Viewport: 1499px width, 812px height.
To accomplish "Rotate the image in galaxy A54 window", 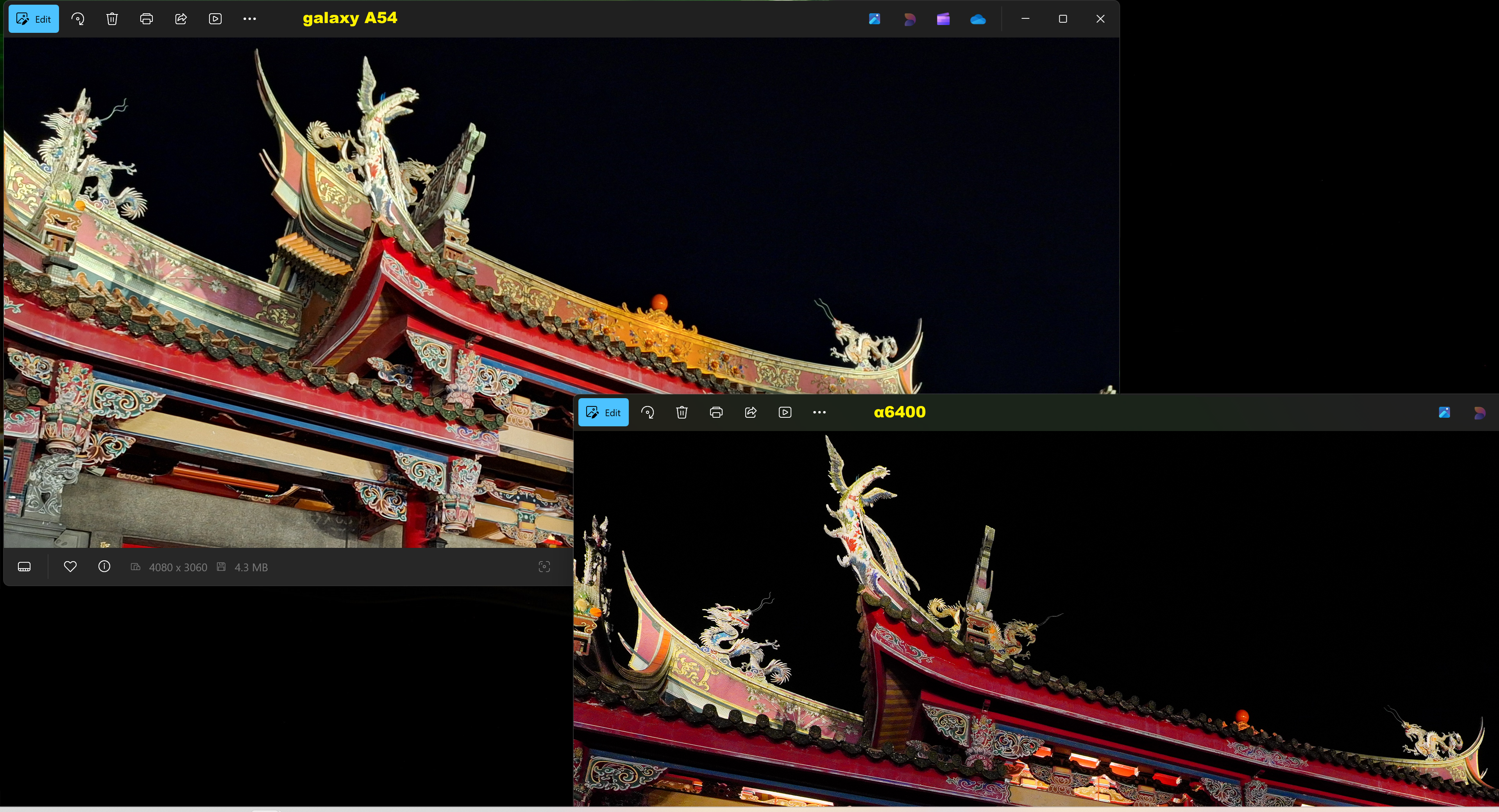I will [78, 19].
